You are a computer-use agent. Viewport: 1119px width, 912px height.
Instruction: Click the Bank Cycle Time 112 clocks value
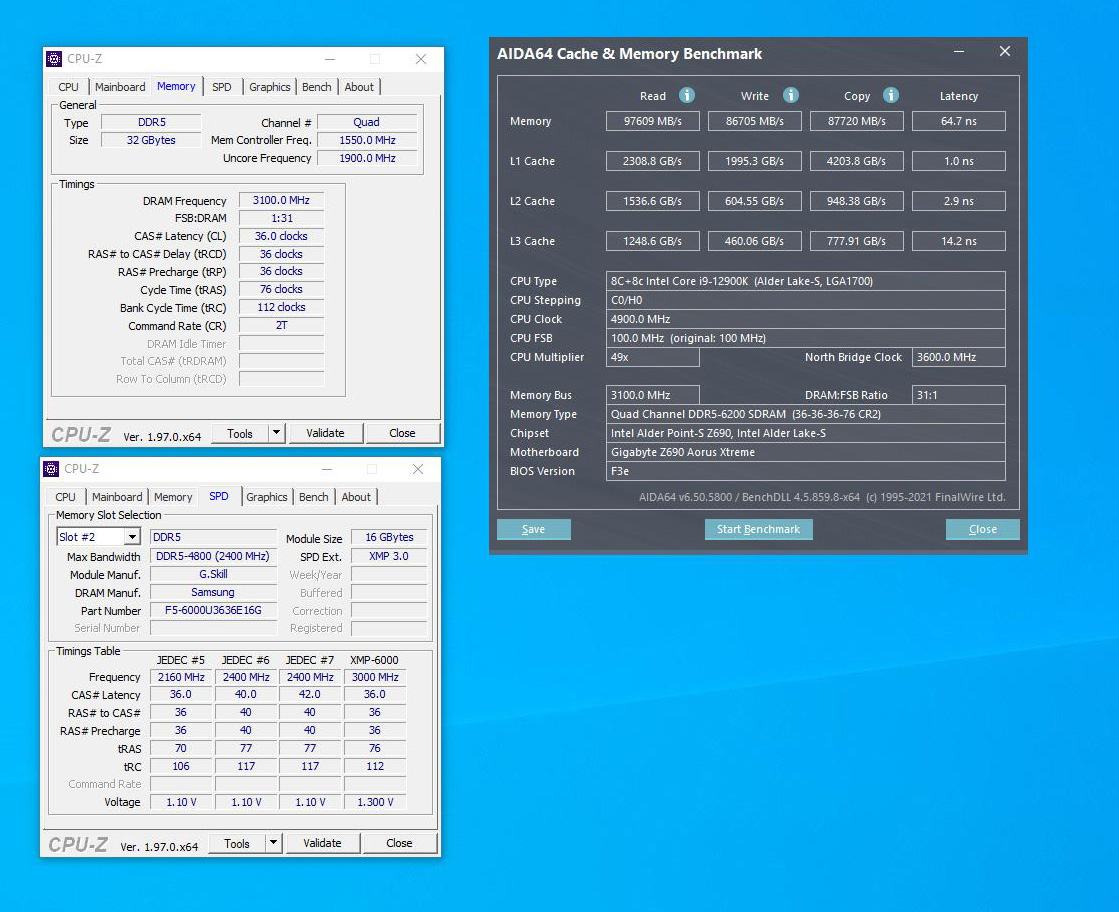coord(281,307)
